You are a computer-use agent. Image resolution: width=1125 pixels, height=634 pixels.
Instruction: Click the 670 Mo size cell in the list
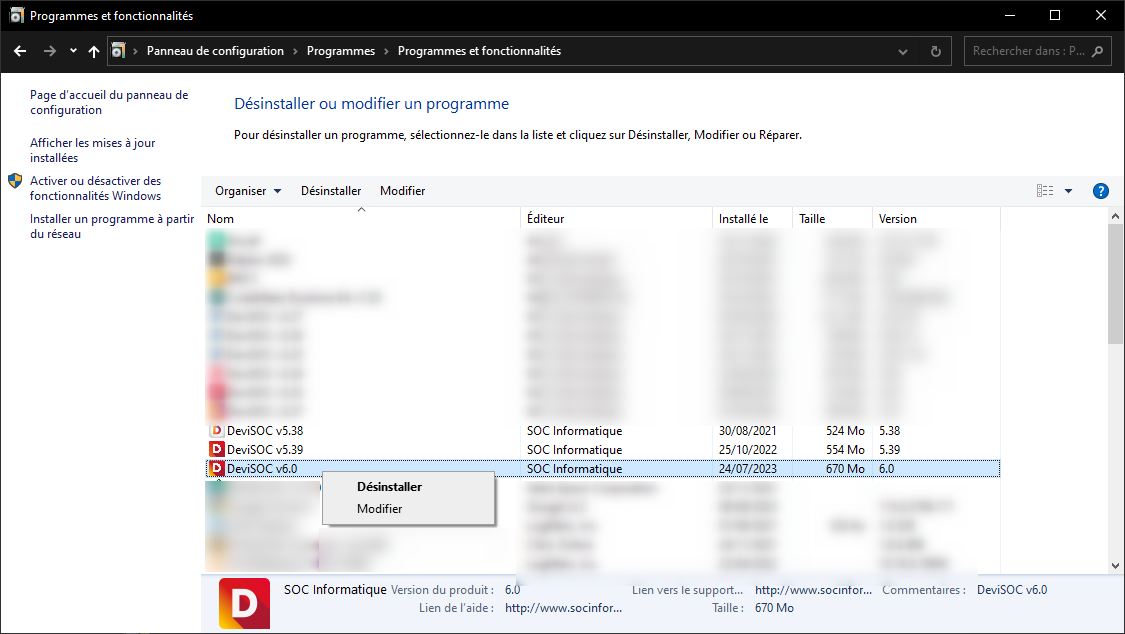point(845,468)
